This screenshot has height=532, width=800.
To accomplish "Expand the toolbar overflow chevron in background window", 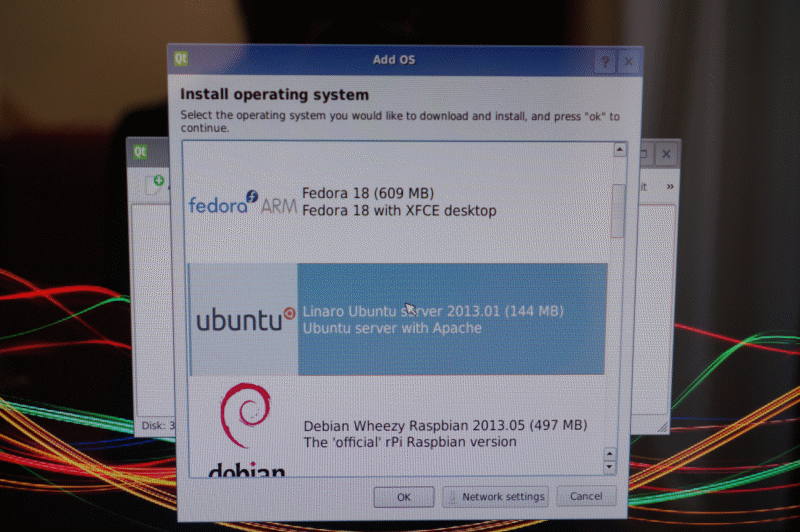I will coord(670,187).
